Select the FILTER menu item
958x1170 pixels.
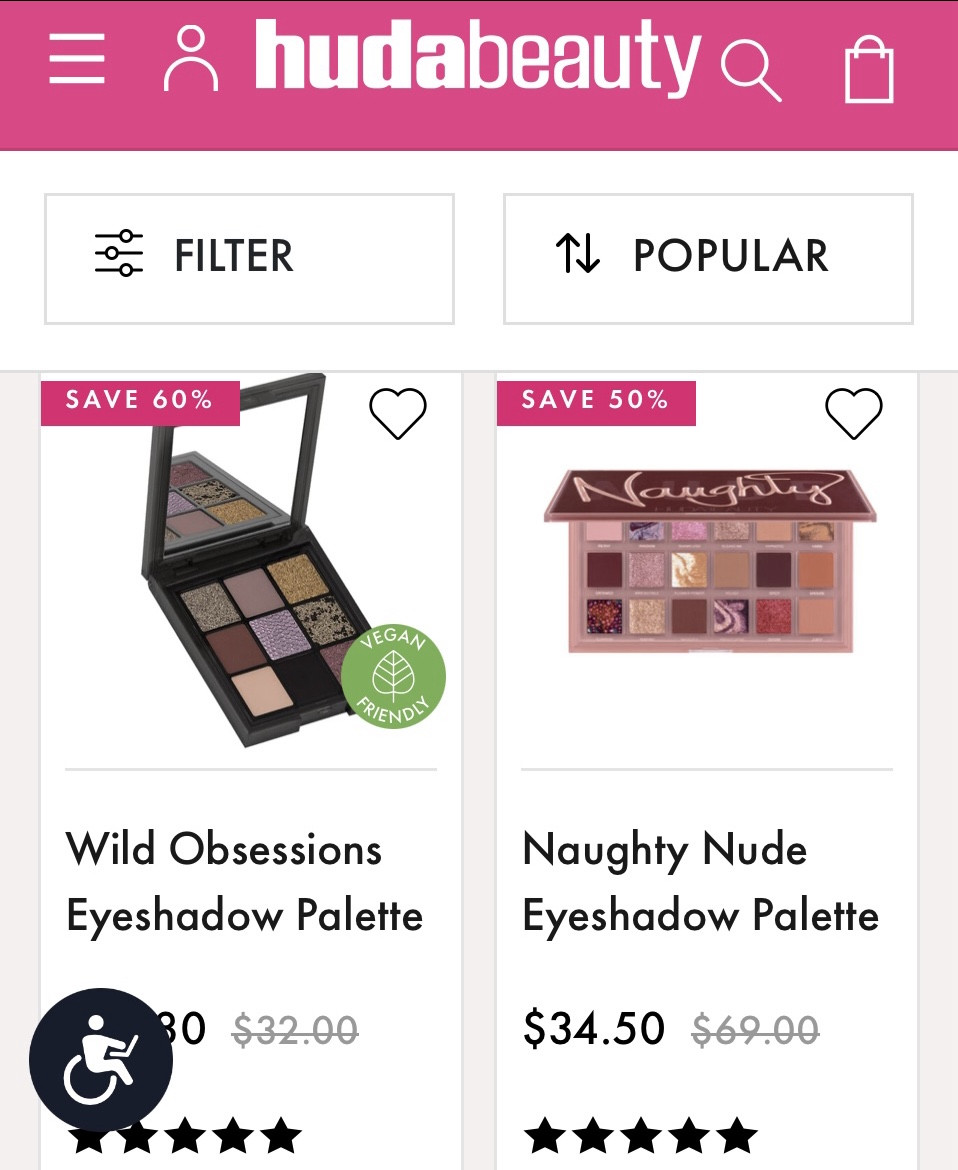233,257
